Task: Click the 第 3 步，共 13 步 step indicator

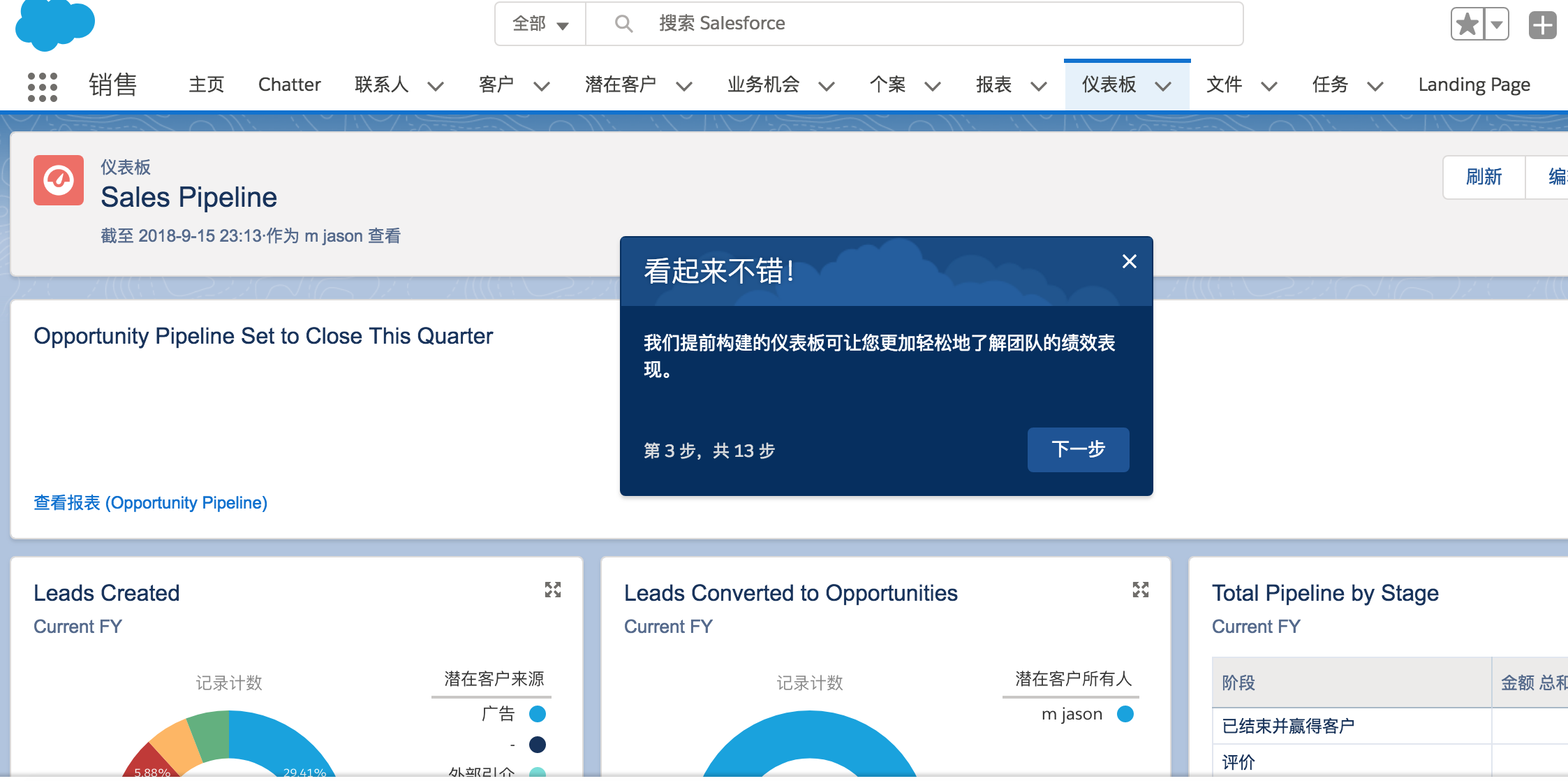Action: coord(709,451)
